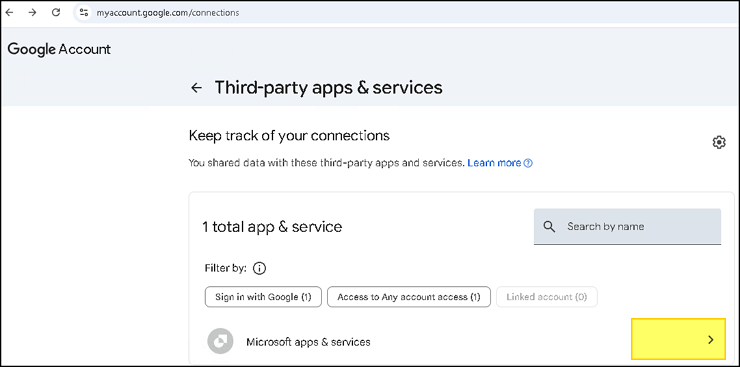Open site information icon in address bar
This screenshot has height=367, width=740.
(84, 13)
